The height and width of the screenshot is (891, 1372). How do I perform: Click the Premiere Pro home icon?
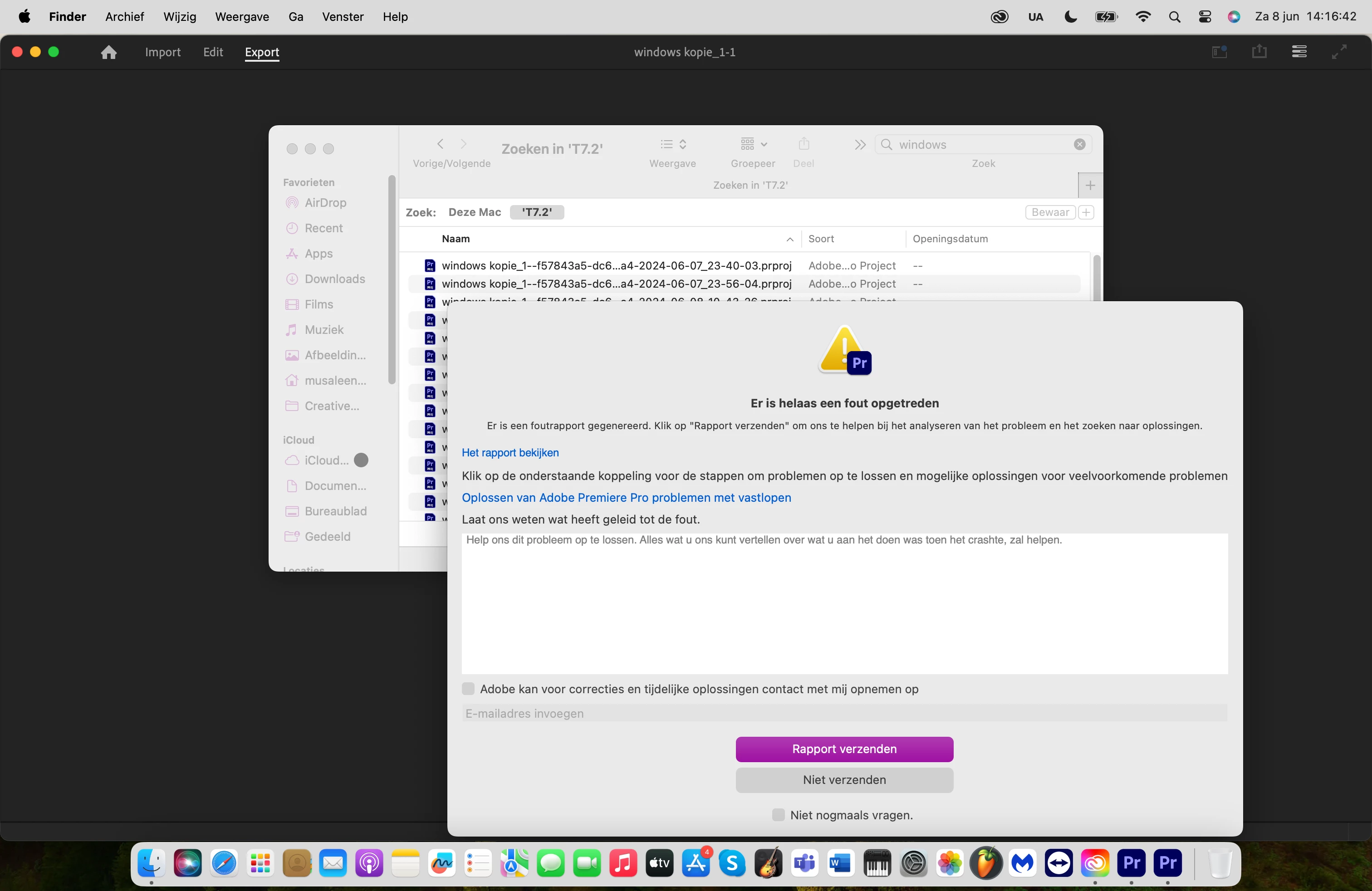[x=108, y=53]
